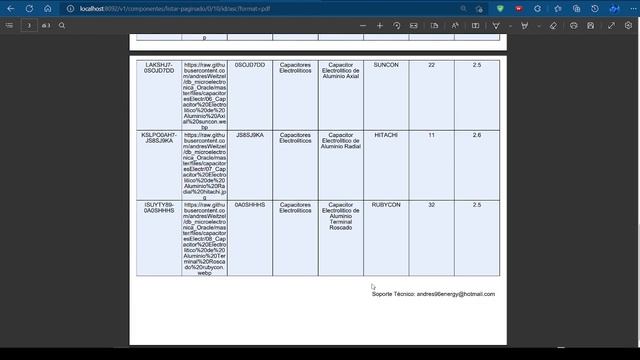Open the green shield extension
This screenshot has height=360, width=640.
500,9
